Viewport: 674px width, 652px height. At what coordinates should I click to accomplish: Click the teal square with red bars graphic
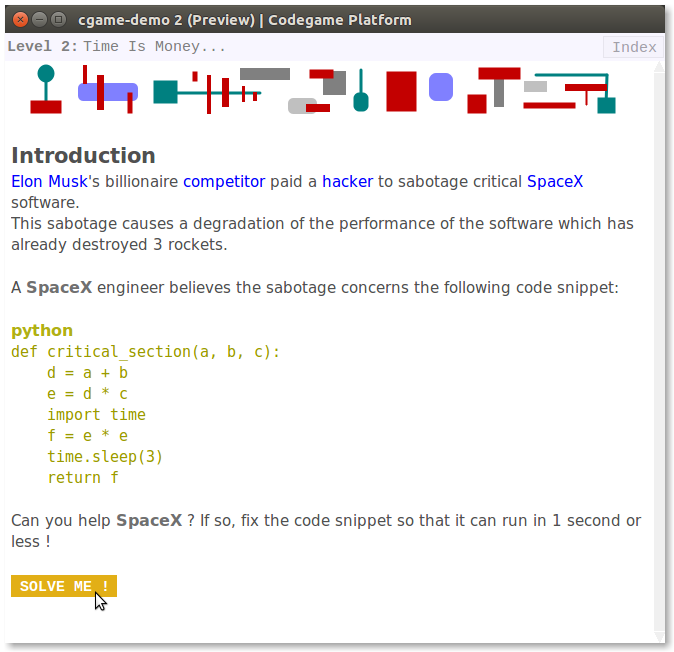click(x=207, y=92)
